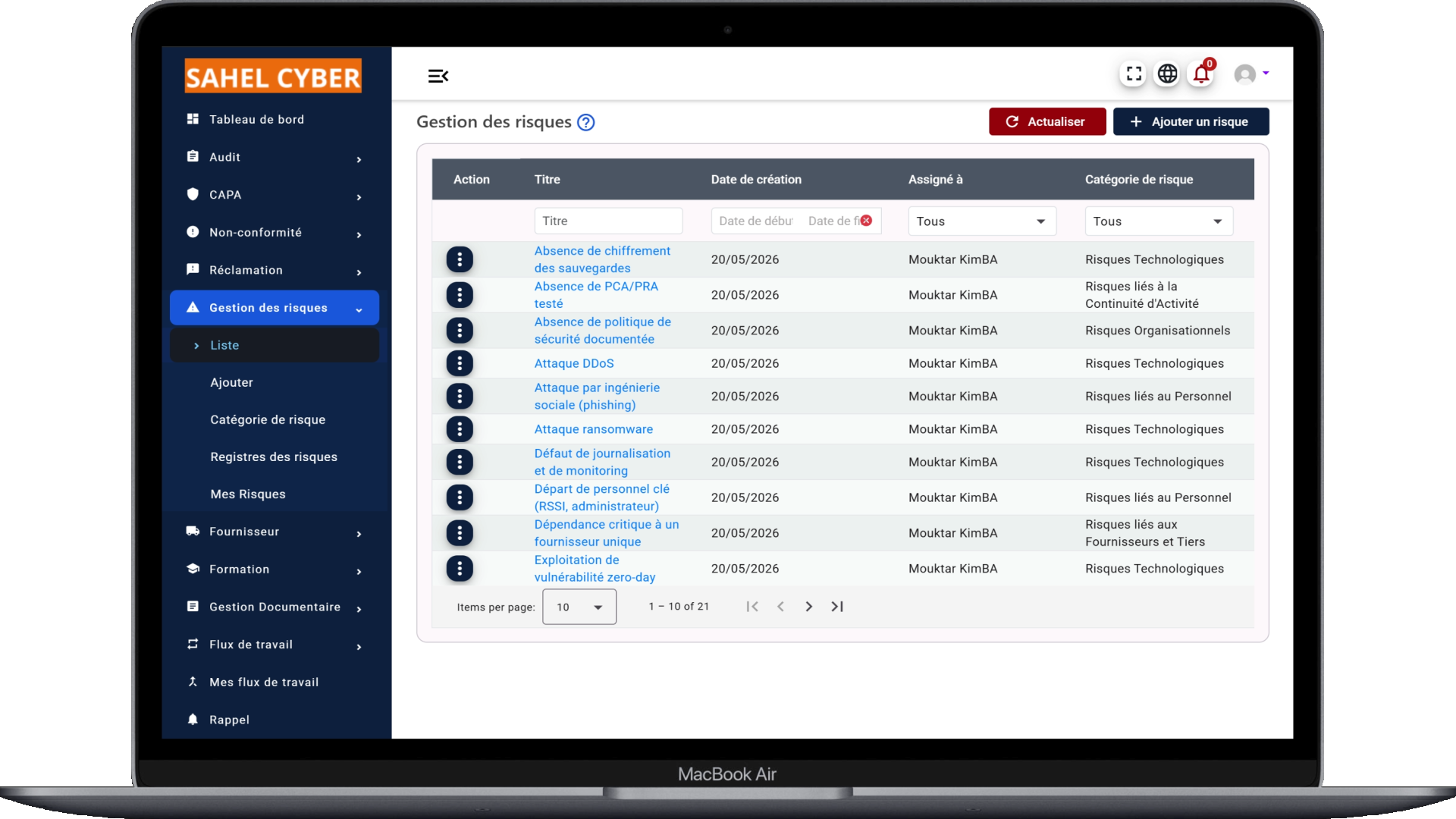
Task: Open actions menu for Attaque ransomware
Action: (x=460, y=429)
